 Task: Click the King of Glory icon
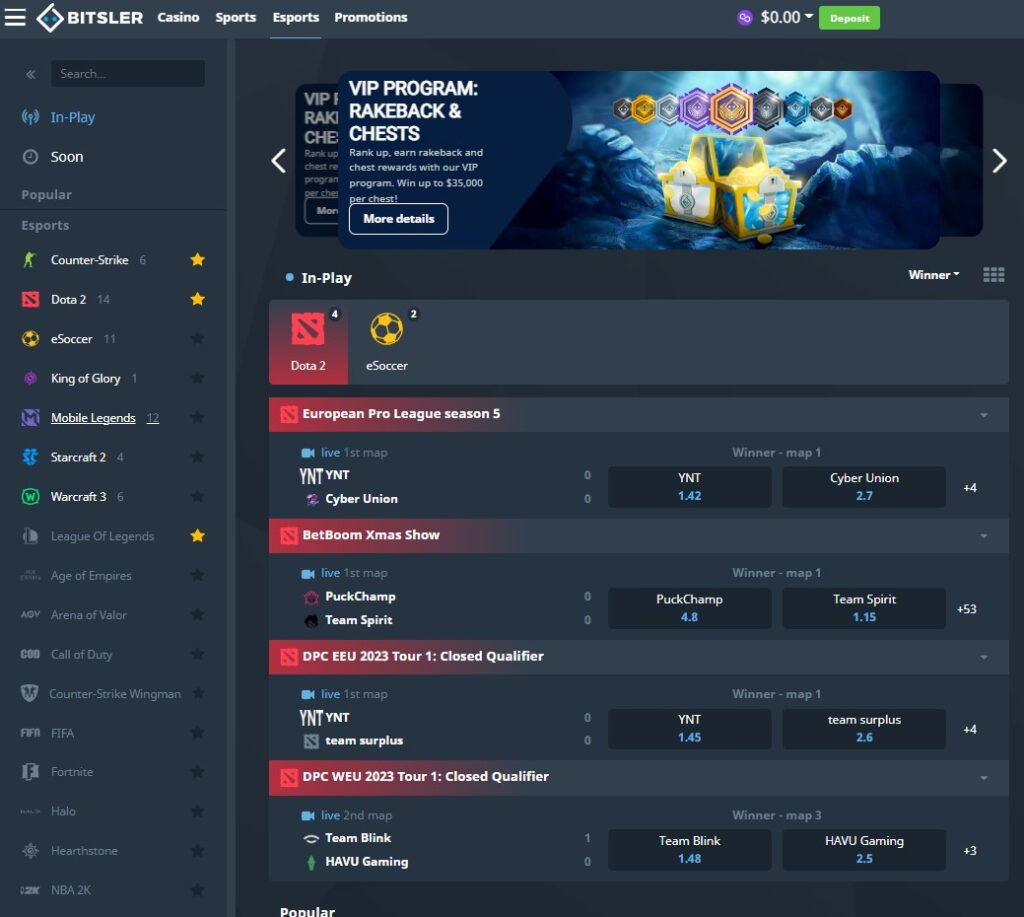[30, 378]
